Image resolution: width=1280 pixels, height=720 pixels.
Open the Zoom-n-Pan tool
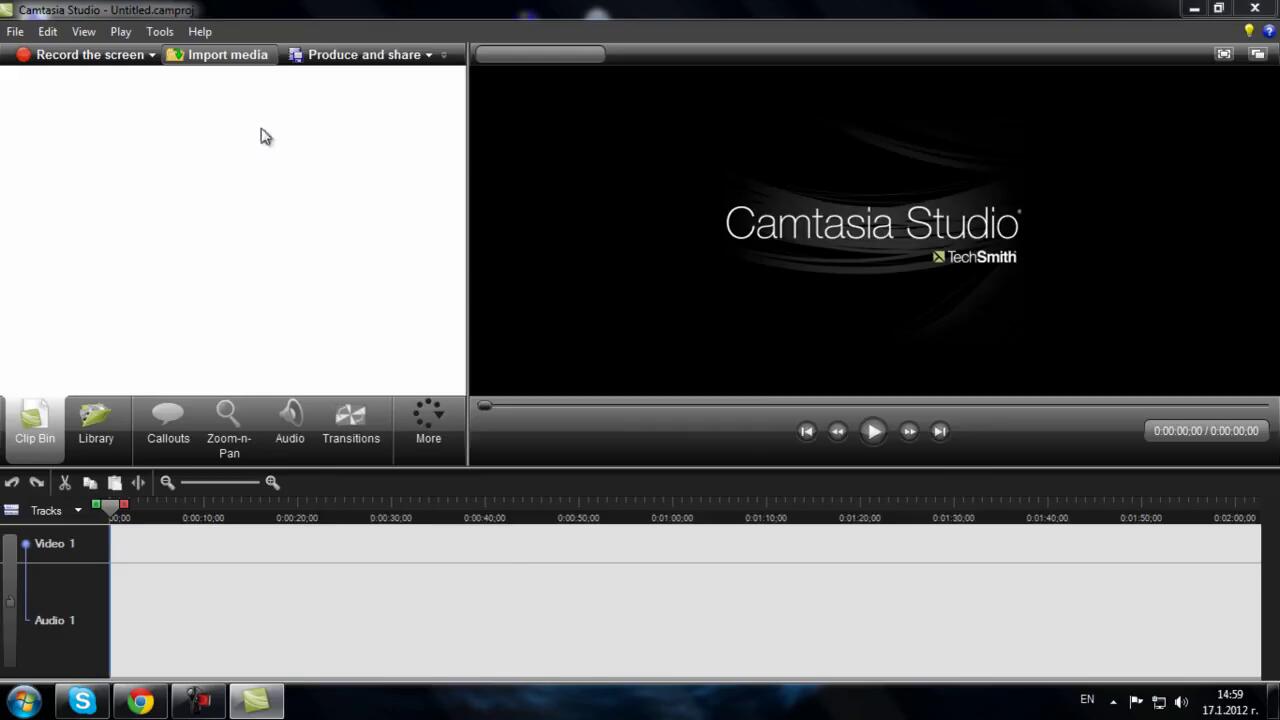pos(228,428)
